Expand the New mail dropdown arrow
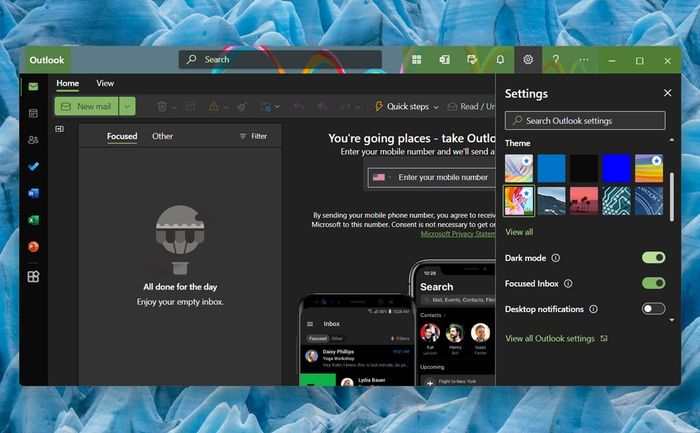This screenshot has width=700, height=433. click(127, 106)
